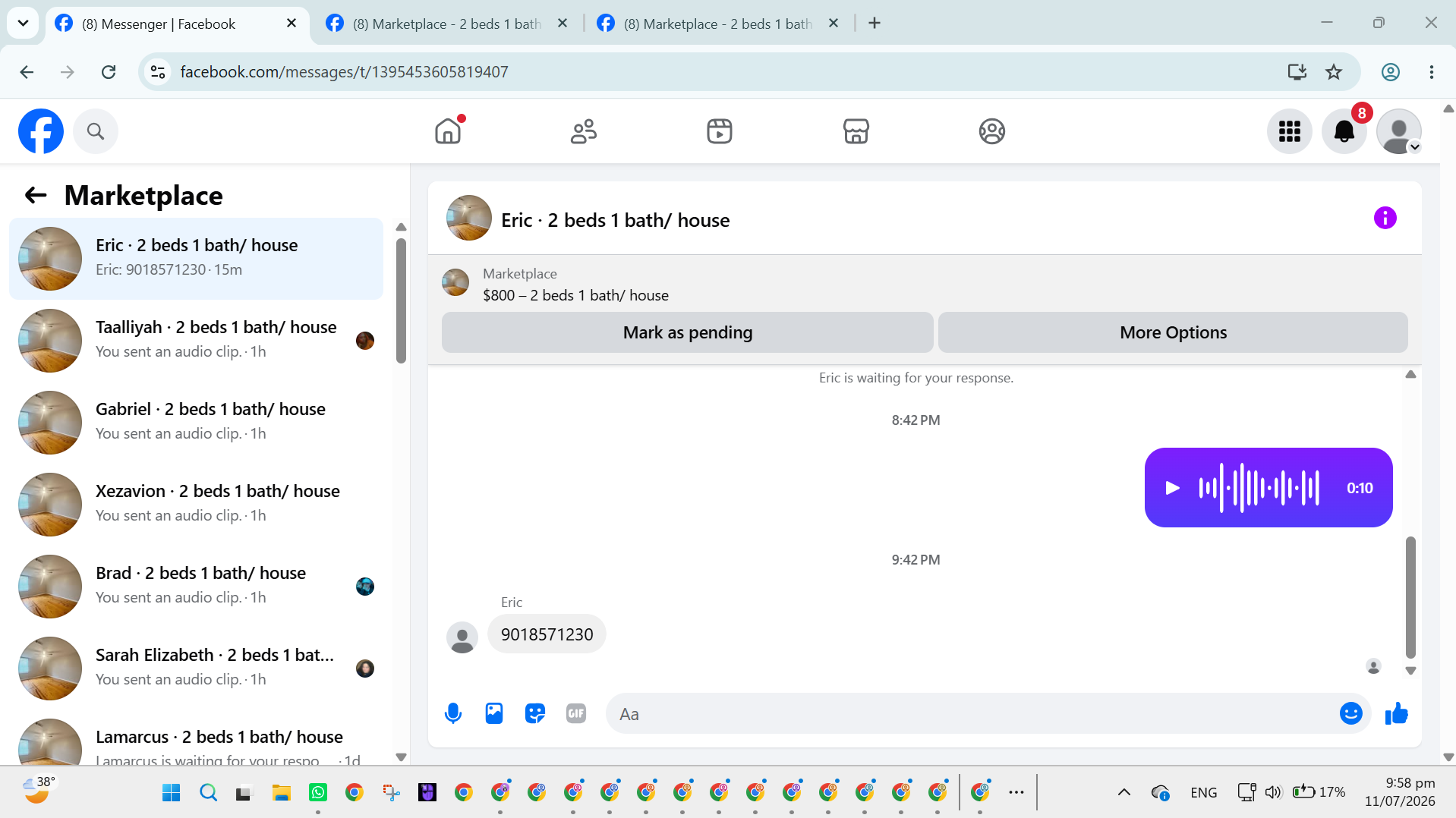Image resolution: width=1456 pixels, height=818 pixels.
Task: Switch to the second Marketplace browser tab
Action: tap(448, 24)
